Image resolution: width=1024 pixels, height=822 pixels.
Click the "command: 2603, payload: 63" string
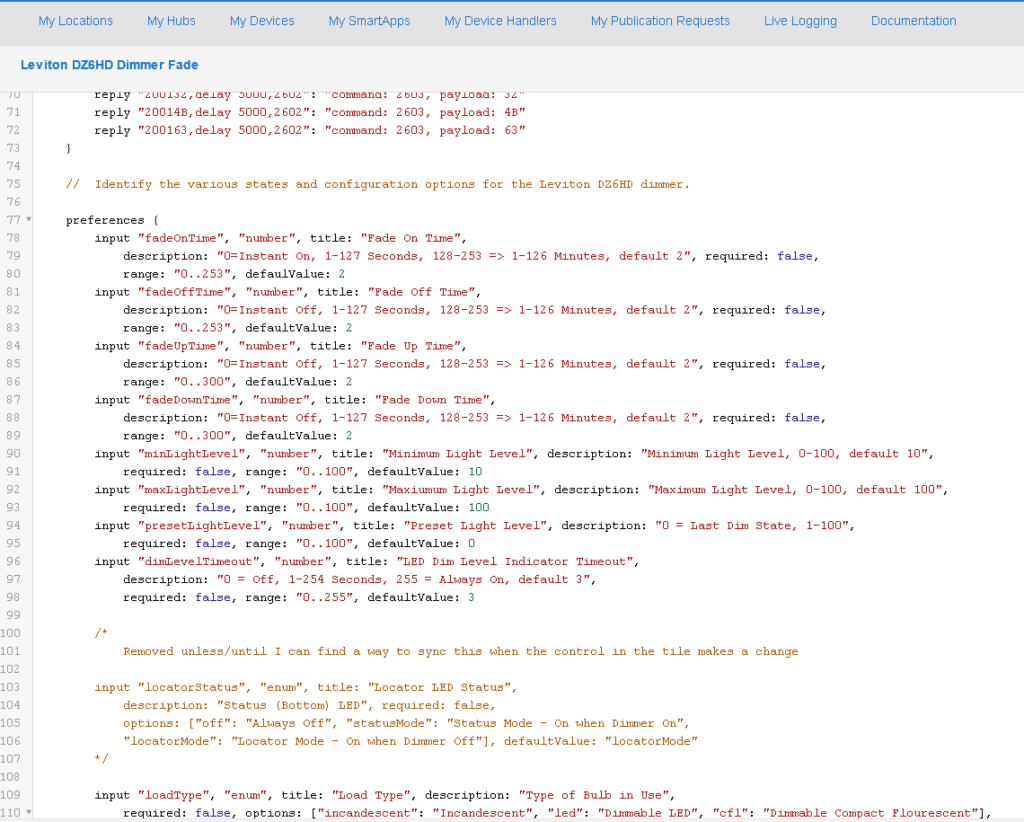(425, 131)
